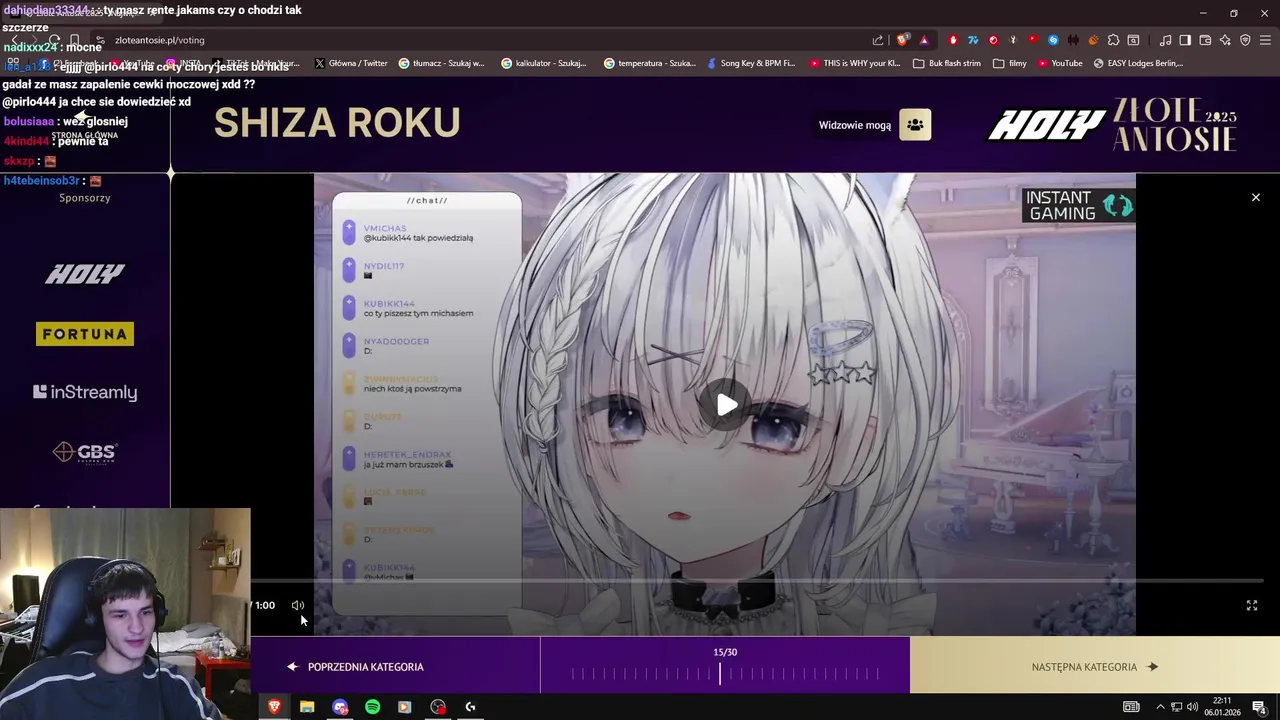Mute the video with the speaker icon
The height and width of the screenshot is (720, 1280).
coord(298,605)
